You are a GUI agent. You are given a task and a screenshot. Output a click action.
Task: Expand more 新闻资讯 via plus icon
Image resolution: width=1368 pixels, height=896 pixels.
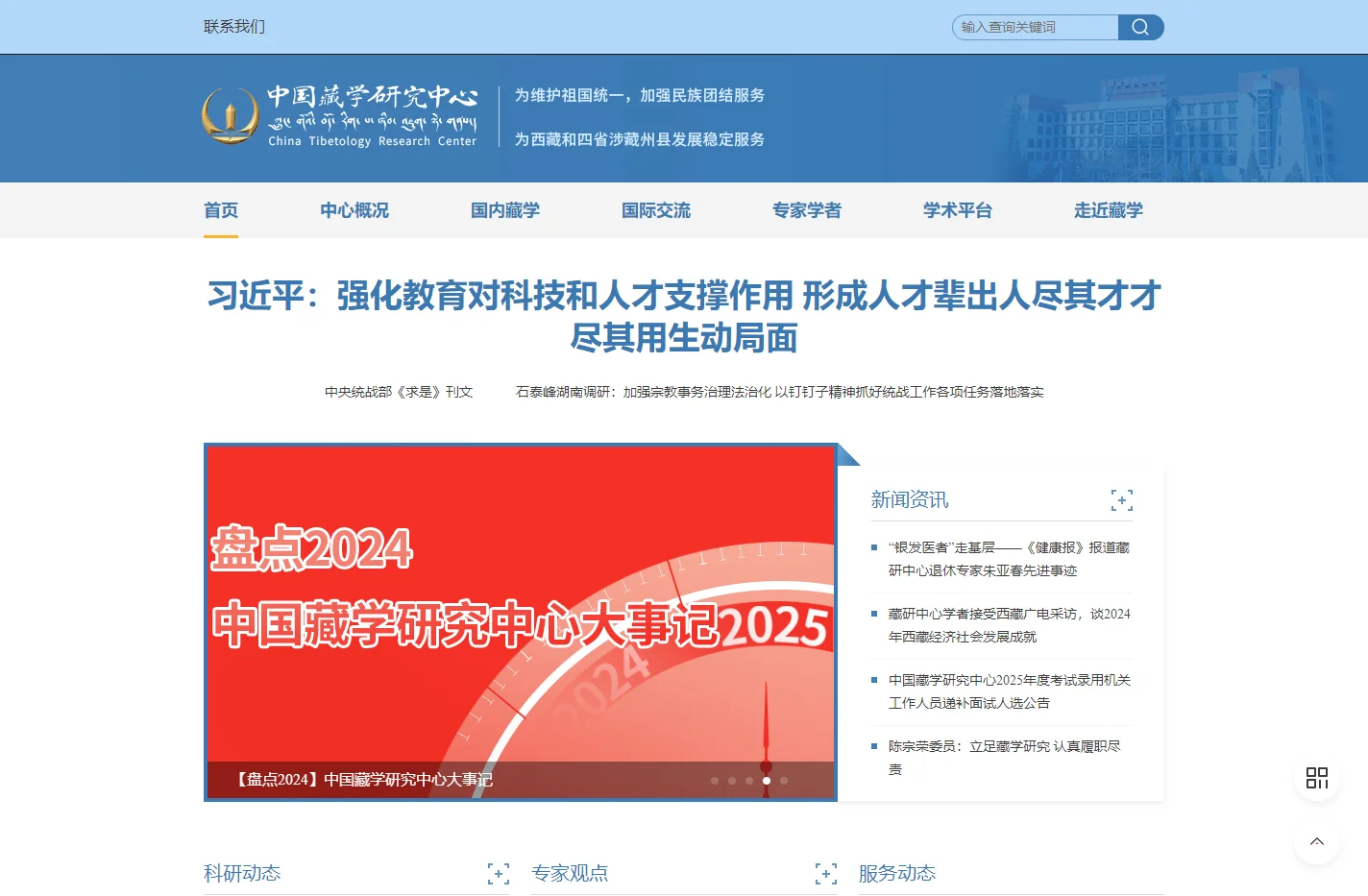[x=1122, y=500]
